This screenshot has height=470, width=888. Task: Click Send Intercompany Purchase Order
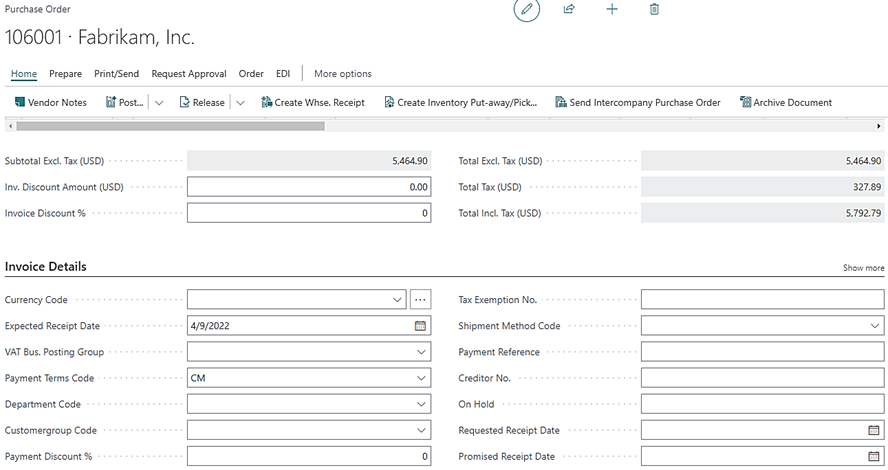pos(637,102)
